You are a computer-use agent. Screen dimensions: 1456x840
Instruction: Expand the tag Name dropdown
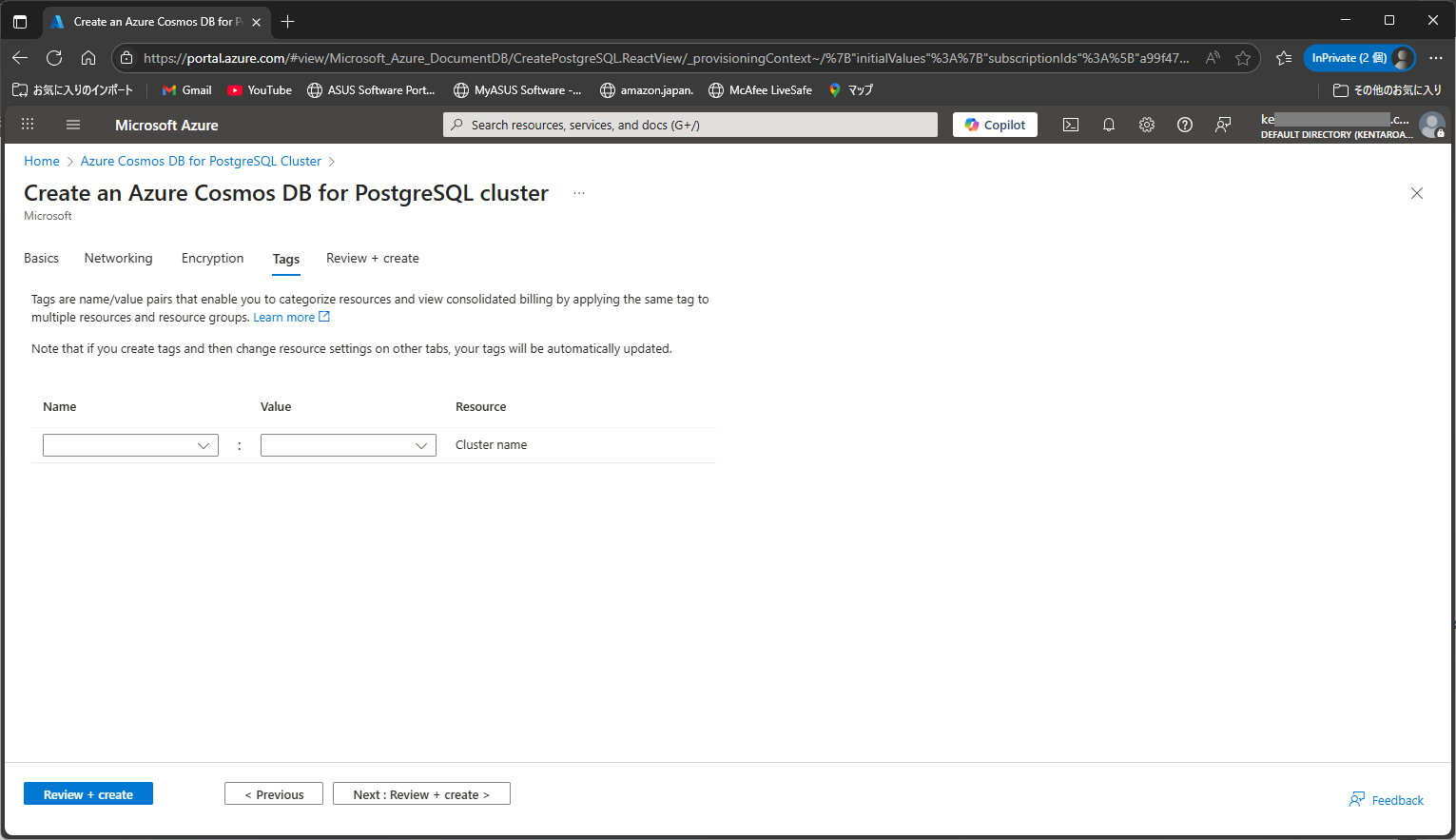(203, 444)
